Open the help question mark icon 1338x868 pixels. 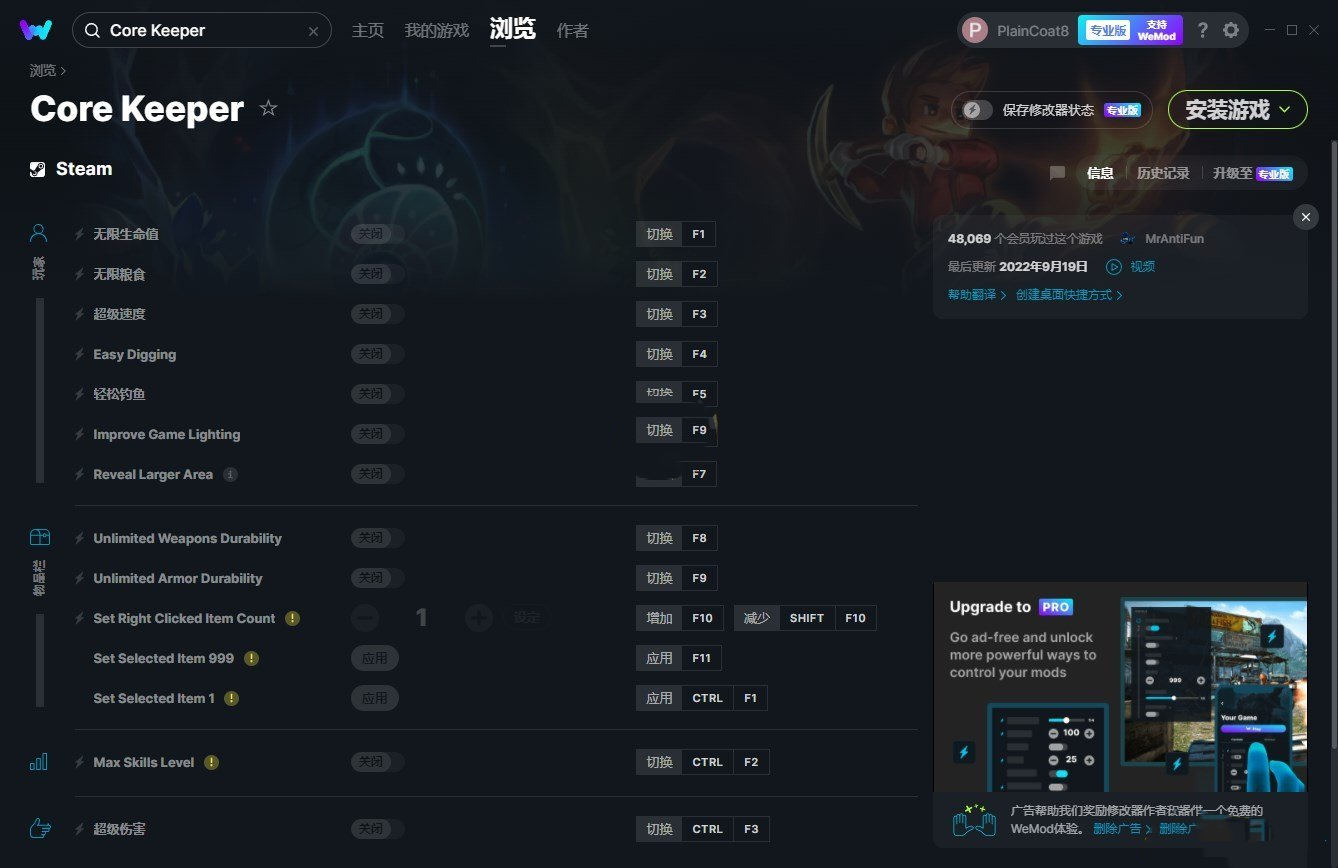coord(1203,30)
